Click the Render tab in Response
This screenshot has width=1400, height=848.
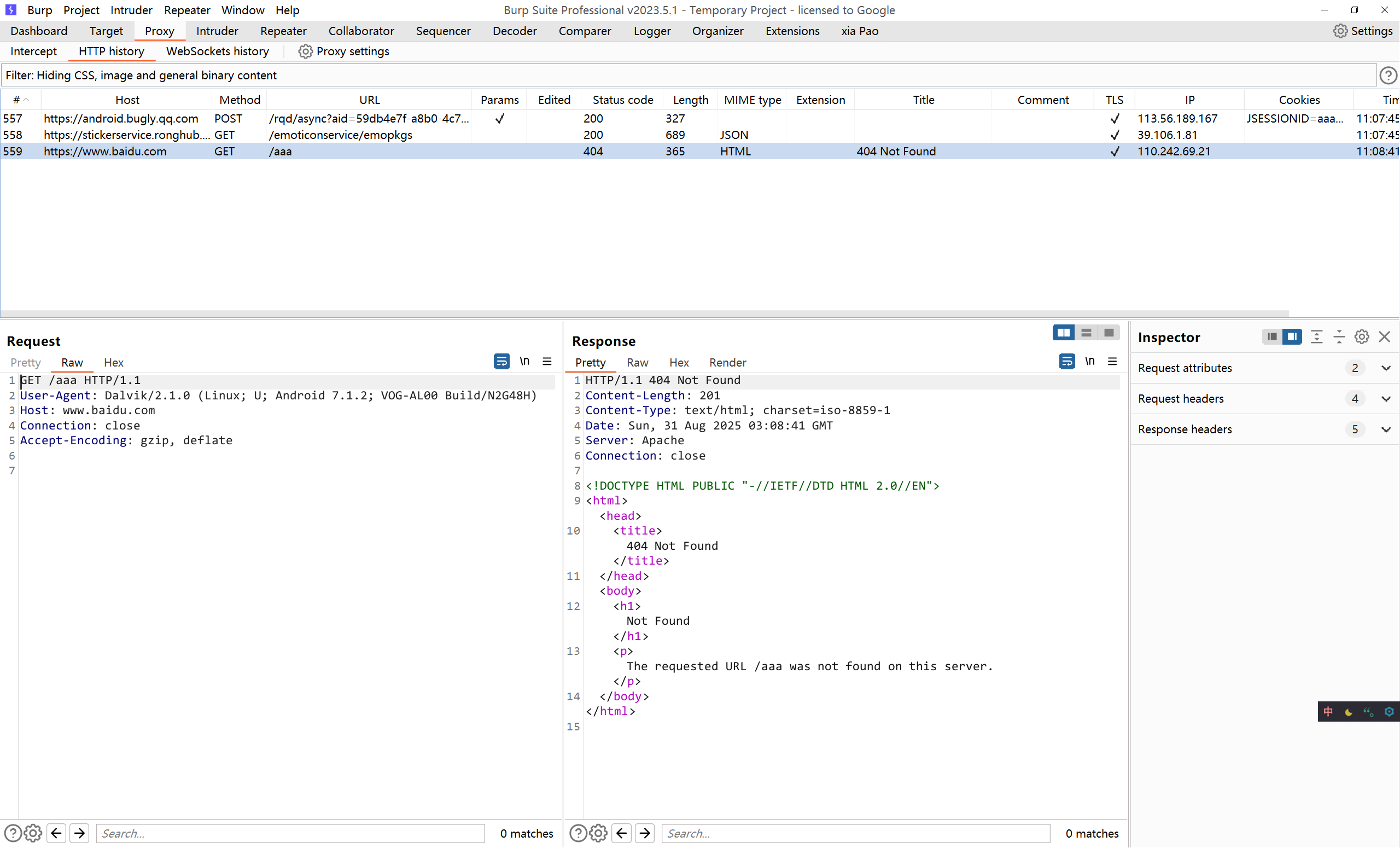(x=727, y=363)
